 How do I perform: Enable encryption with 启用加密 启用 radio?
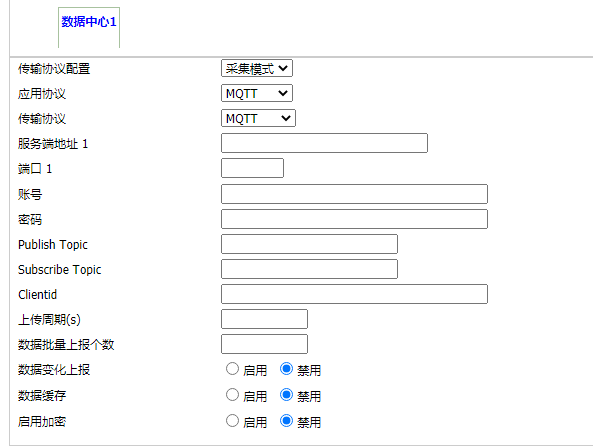[x=232, y=421]
